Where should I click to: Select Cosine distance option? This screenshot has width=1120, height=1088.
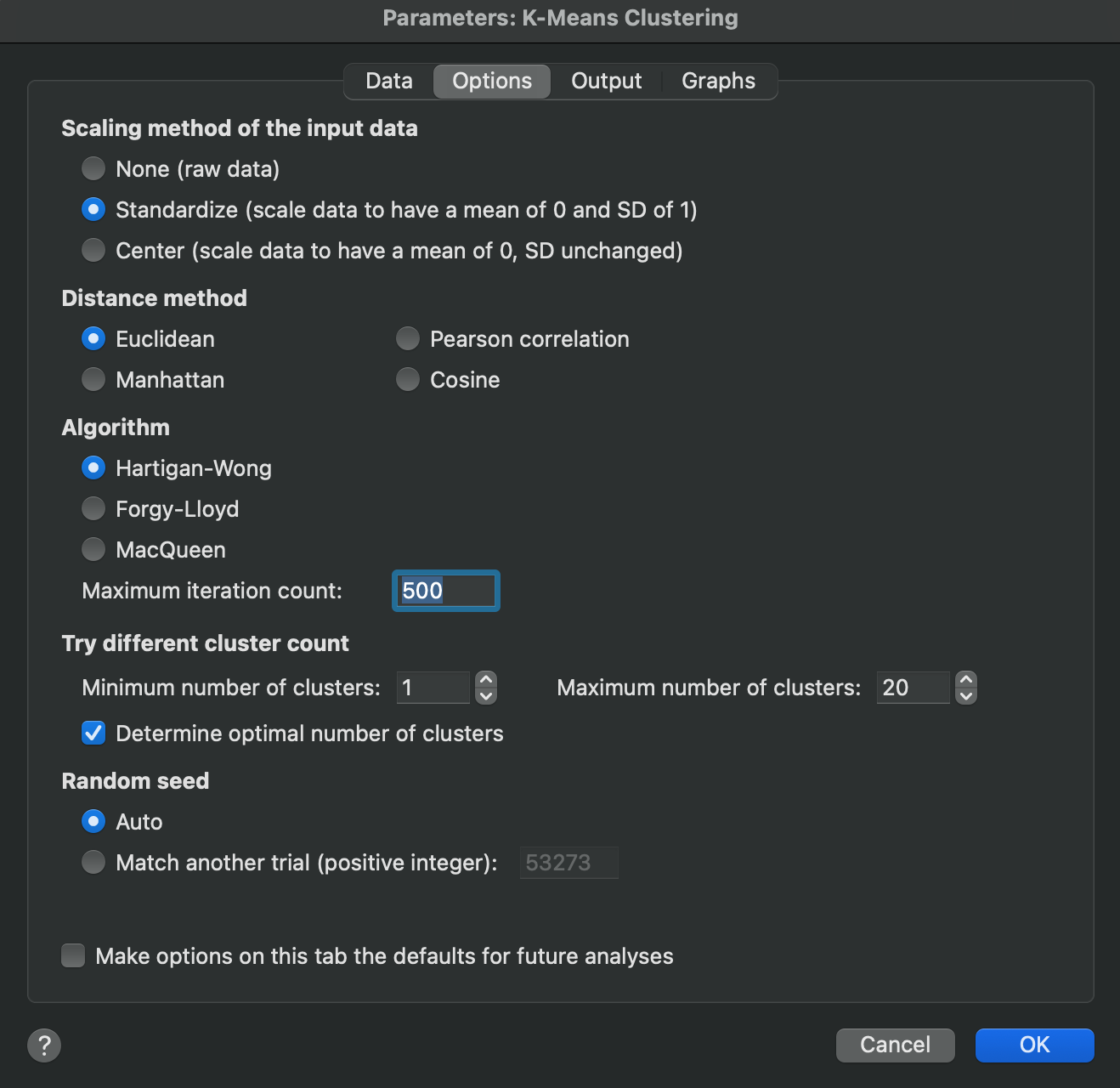[408, 379]
